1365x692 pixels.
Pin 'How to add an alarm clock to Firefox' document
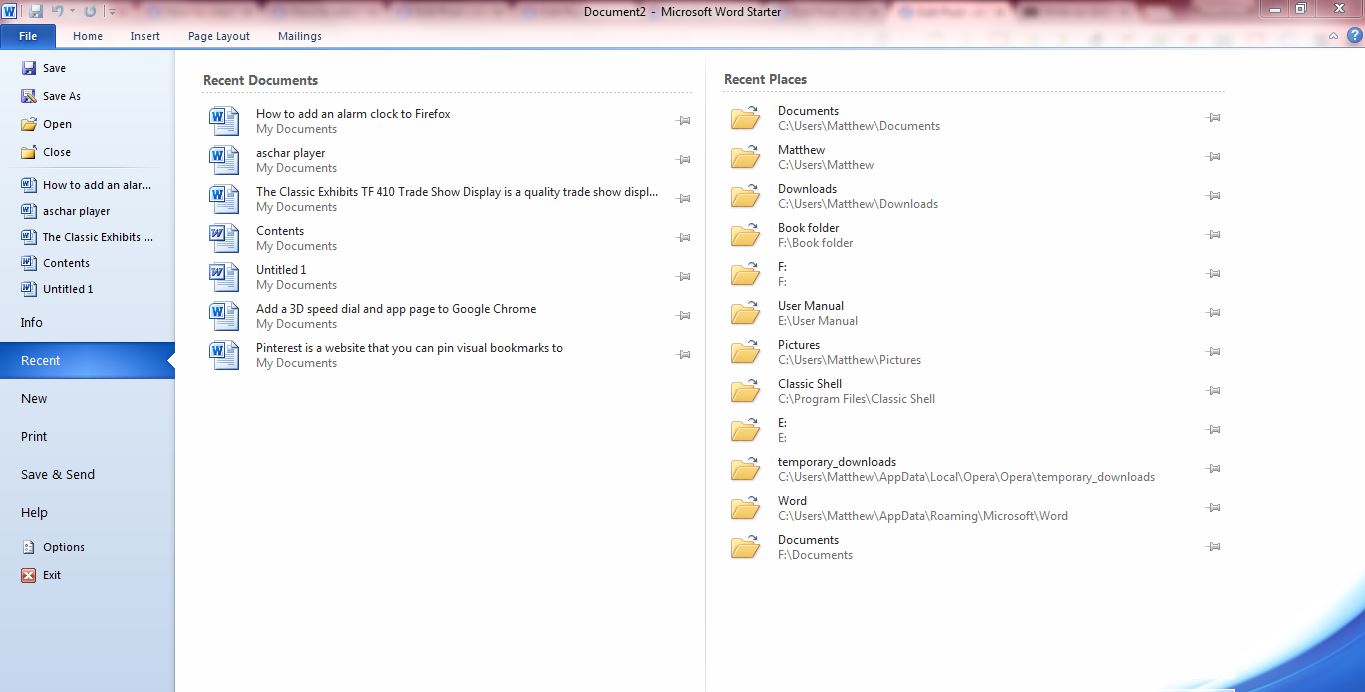tap(684, 121)
